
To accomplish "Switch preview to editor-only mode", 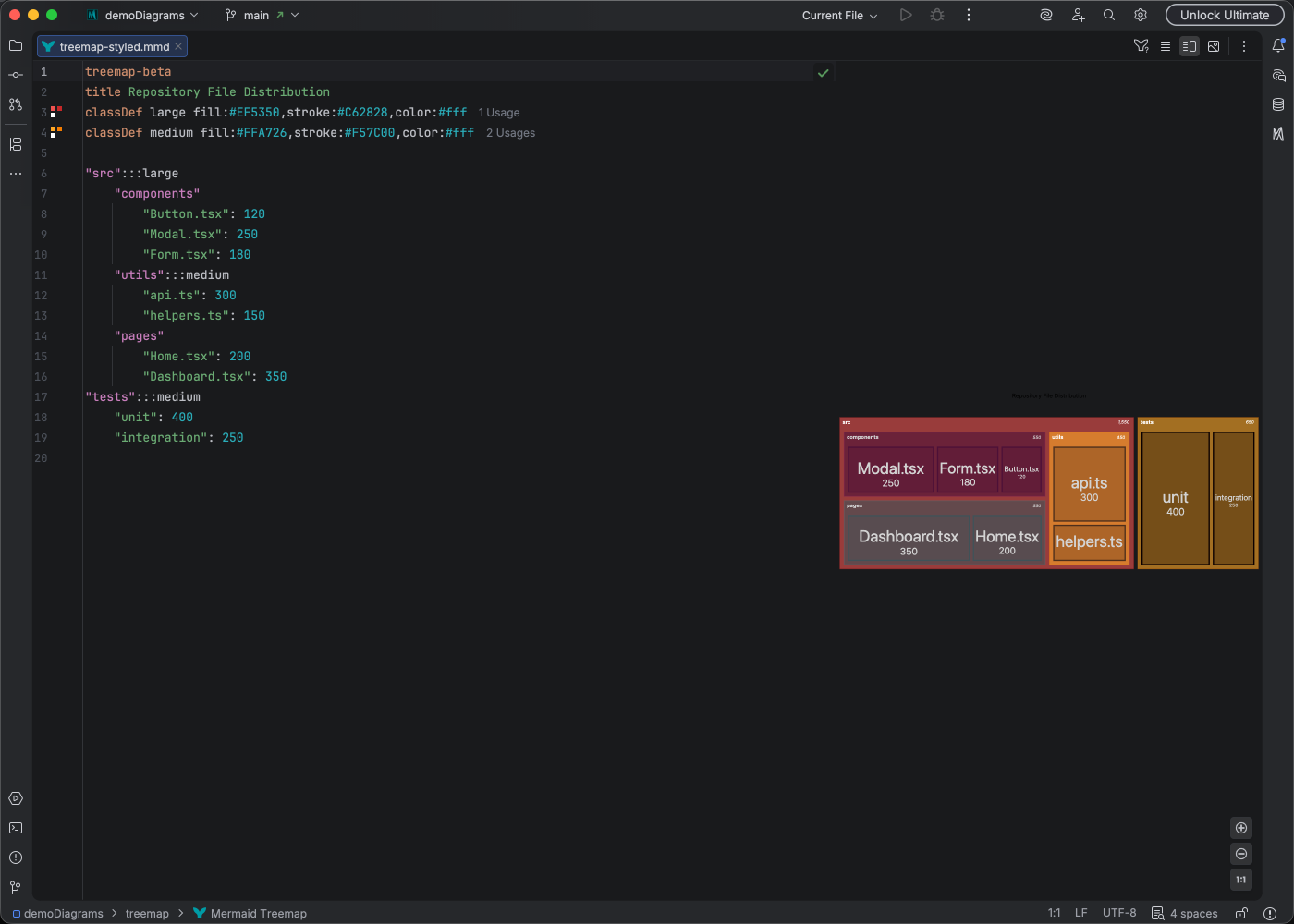I will pyautogui.click(x=1166, y=45).
